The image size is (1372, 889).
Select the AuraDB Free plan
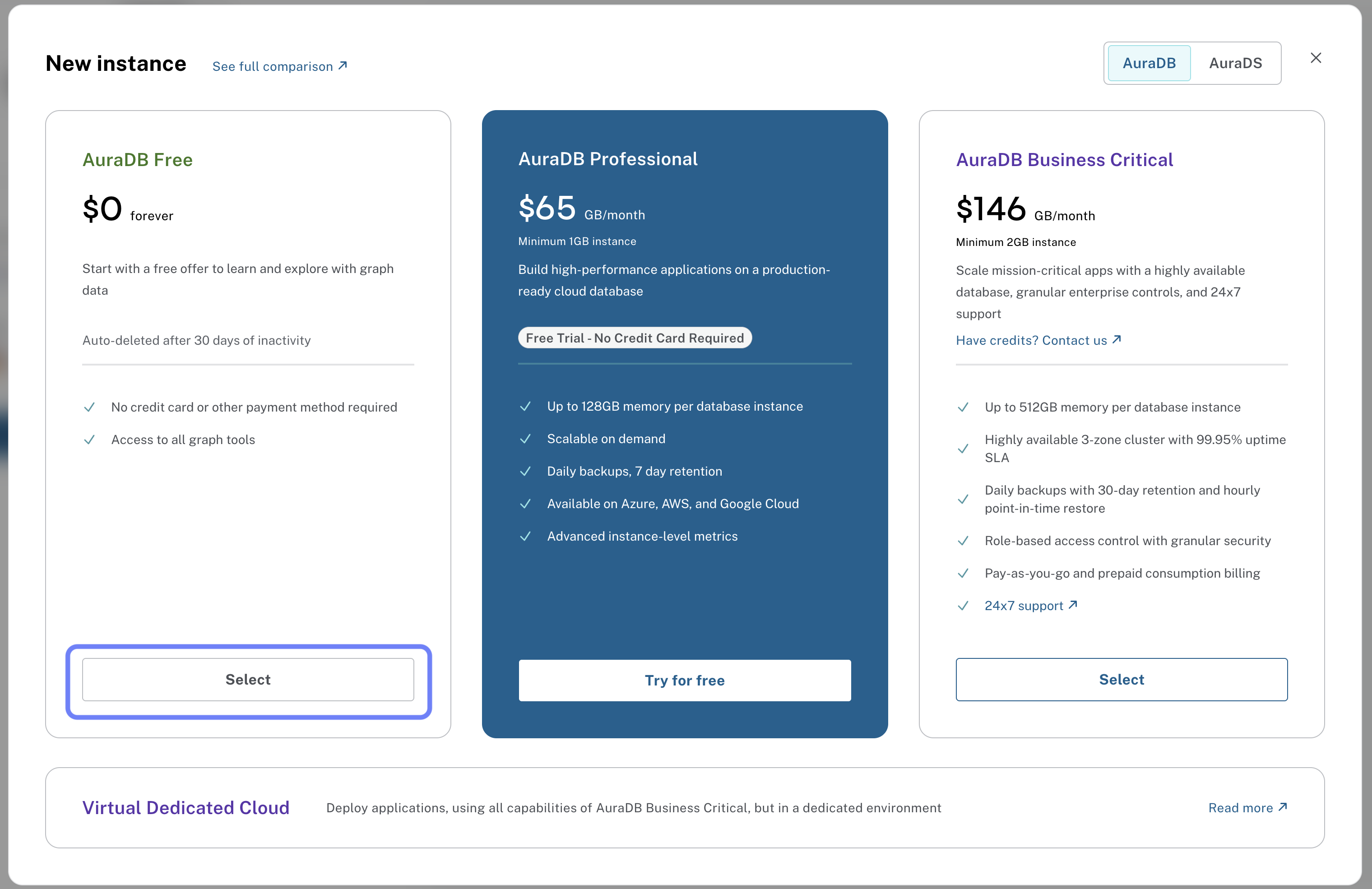pos(248,679)
